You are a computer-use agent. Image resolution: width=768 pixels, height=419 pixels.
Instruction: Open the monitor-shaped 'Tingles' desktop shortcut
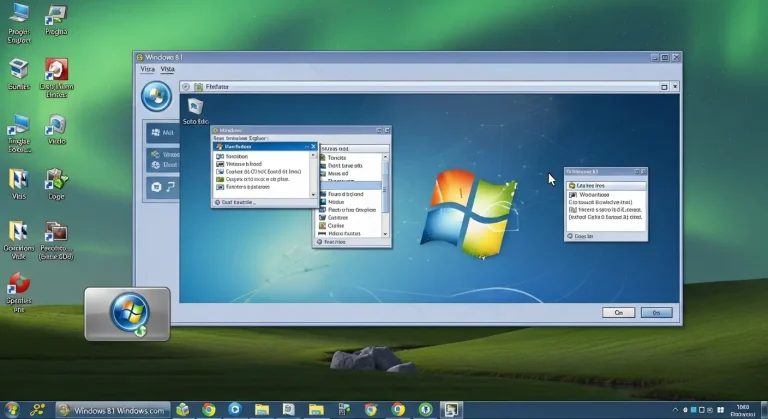tap(19, 133)
